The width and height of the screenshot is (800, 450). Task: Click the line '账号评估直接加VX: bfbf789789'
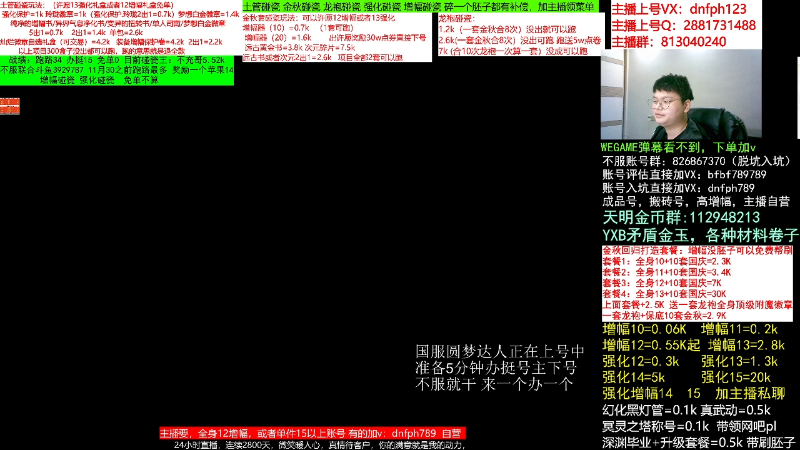pos(684,174)
